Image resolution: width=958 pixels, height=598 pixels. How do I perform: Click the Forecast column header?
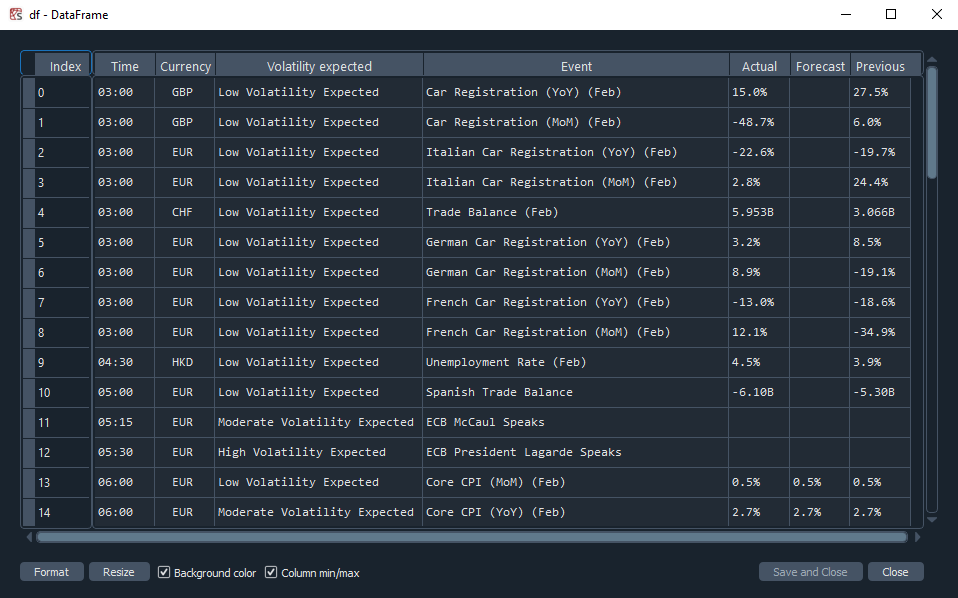(x=820, y=66)
